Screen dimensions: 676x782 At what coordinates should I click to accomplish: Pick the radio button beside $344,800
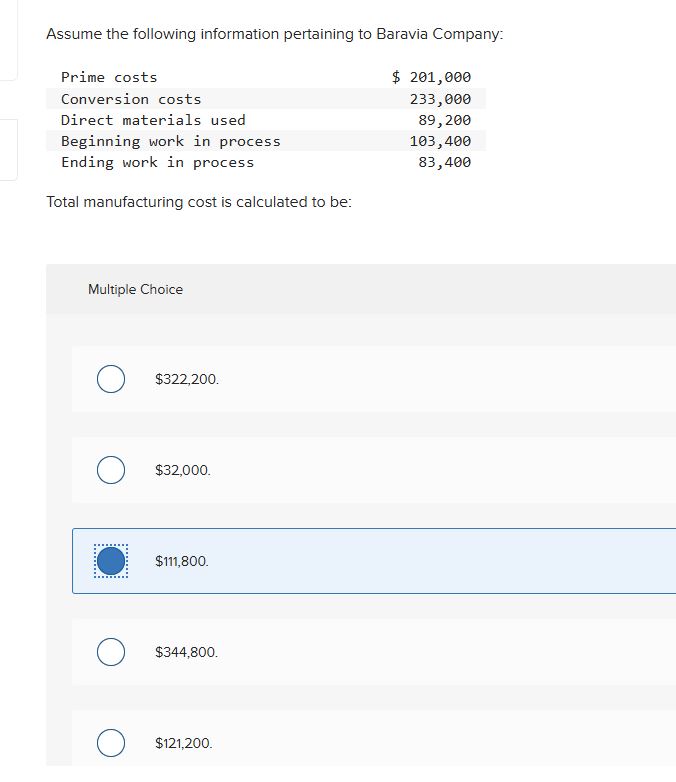pos(111,652)
